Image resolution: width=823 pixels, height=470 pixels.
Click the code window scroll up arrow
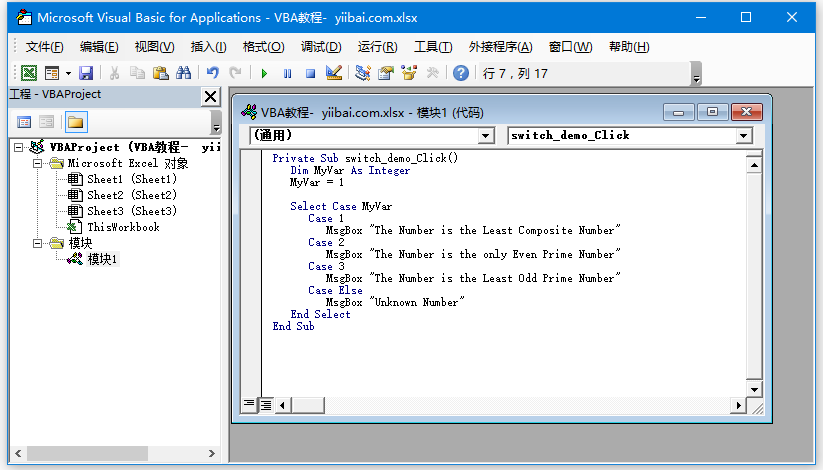[754, 165]
